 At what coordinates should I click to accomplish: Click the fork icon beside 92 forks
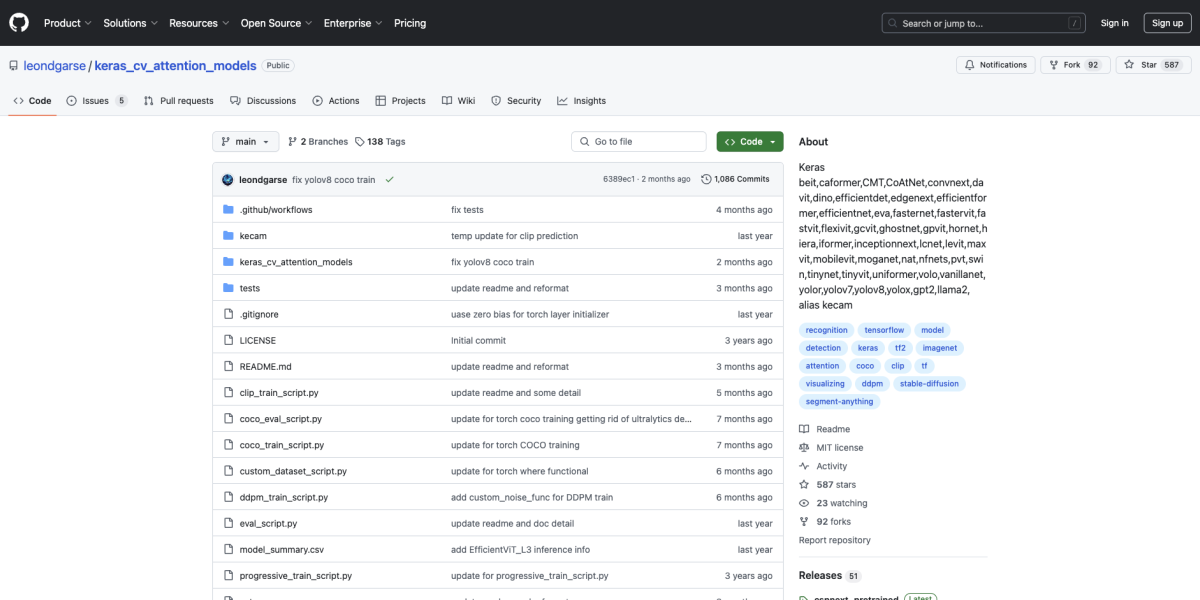(804, 522)
